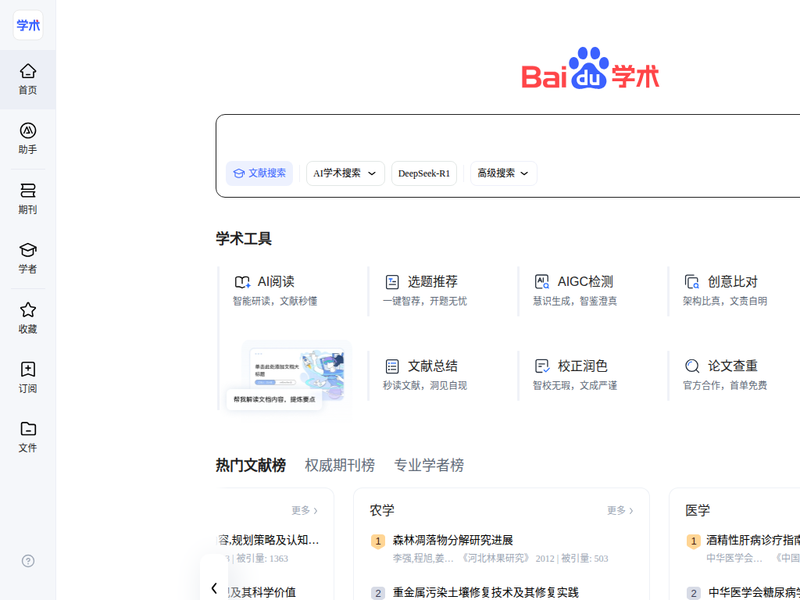Click the 被引量: 503 citation count
This screenshot has height=600, width=800.
point(585,558)
